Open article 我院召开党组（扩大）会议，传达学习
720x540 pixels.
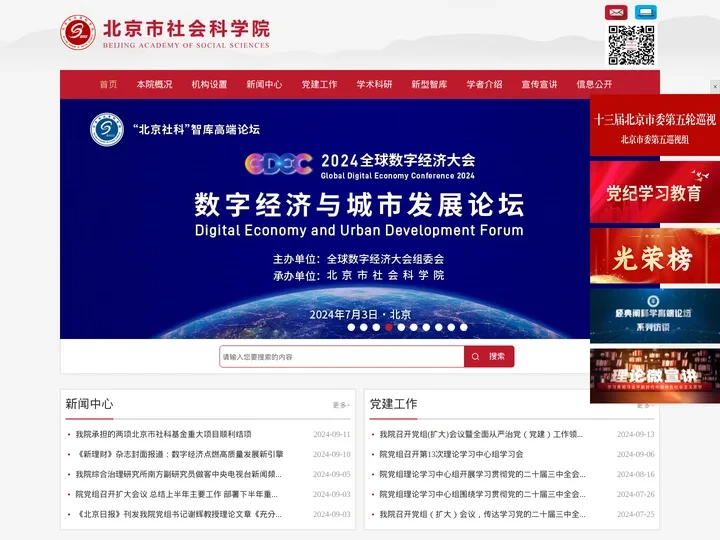pyautogui.click(x=482, y=514)
